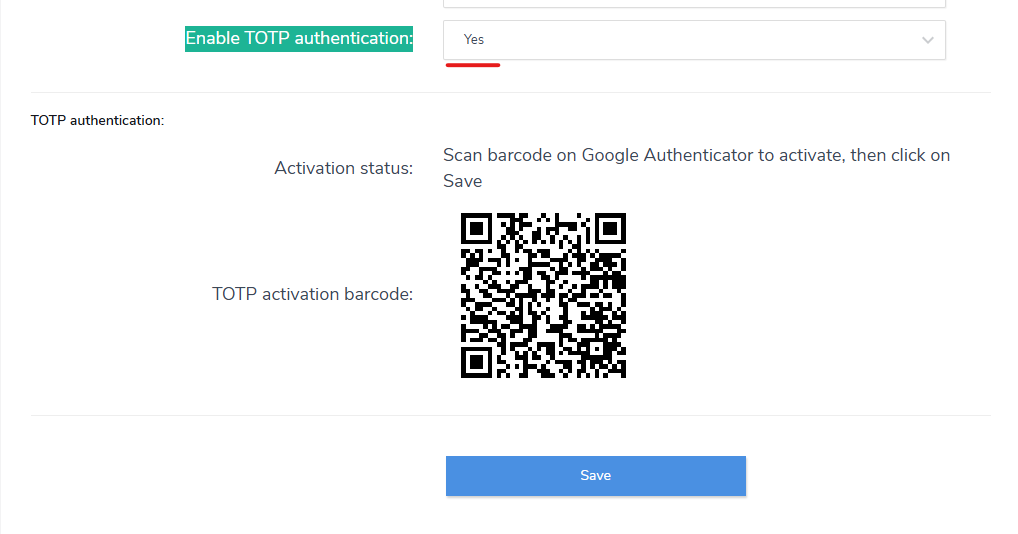This screenshot has width=1018, height=534.
Task: Click the QR code's bottom-left finder square
Action: click(x=478, y=361)
